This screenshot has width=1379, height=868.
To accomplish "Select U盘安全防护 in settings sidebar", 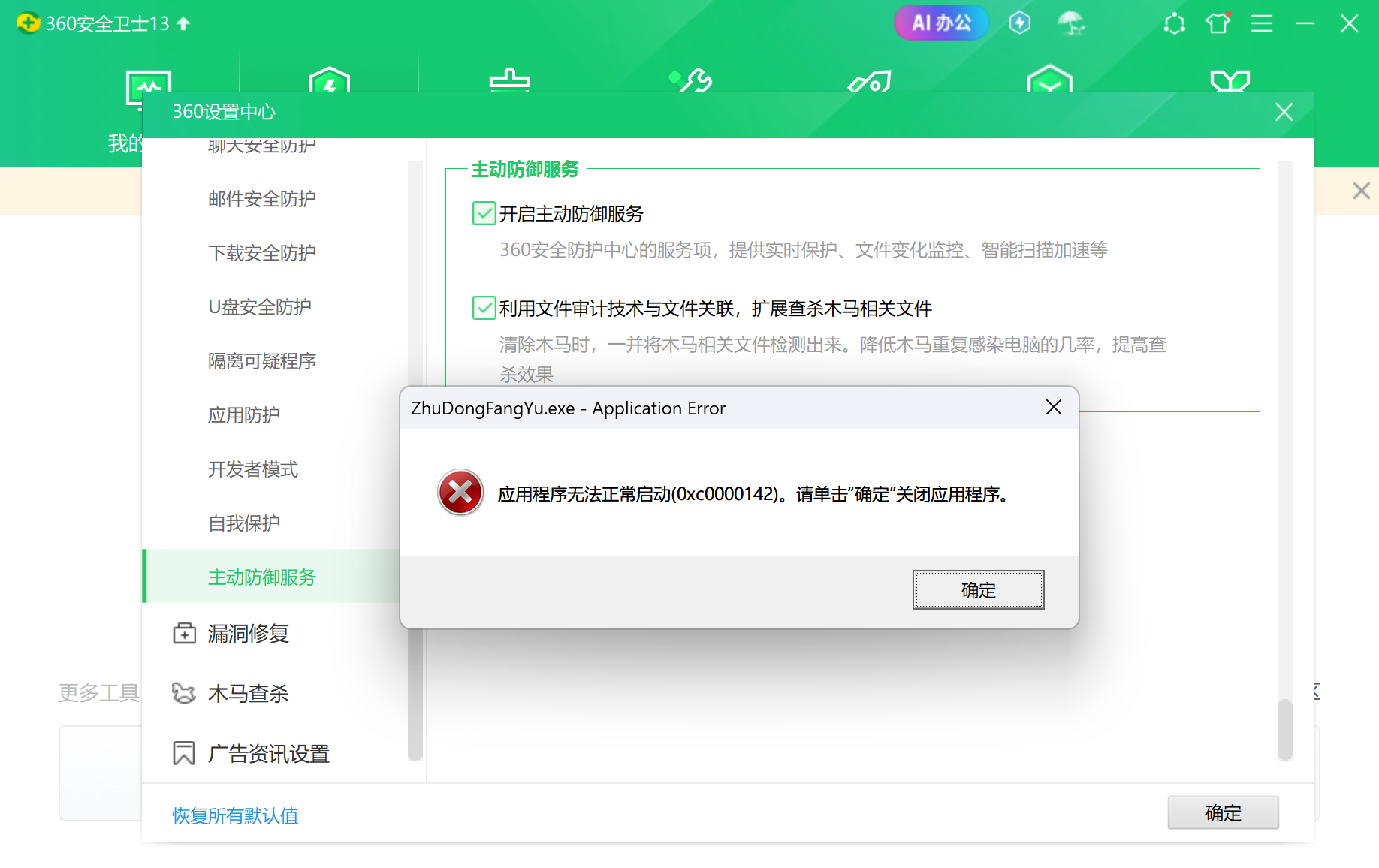I will click(x=259, y=307).
